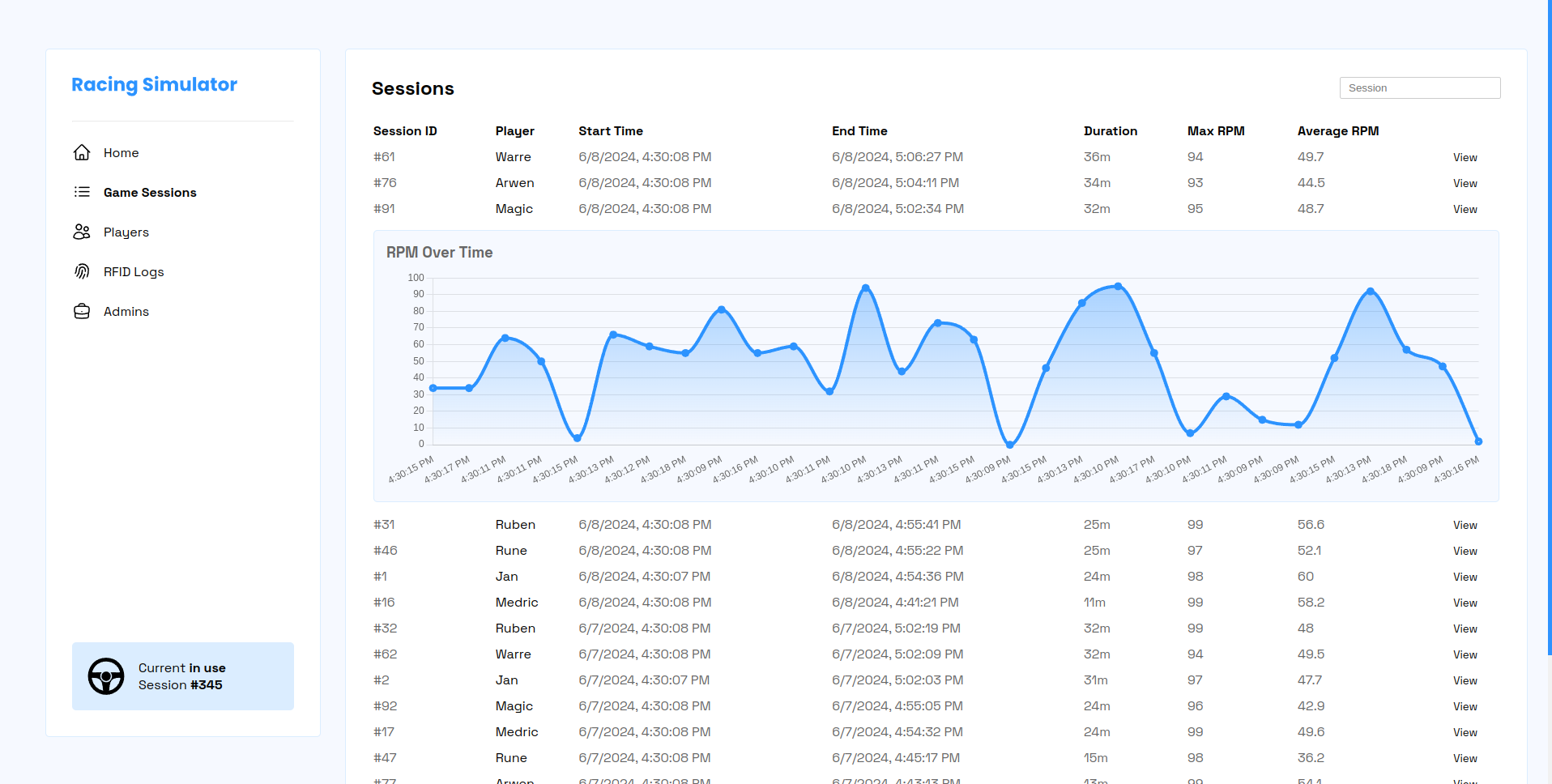View session #61 by Warre
Screen dimensions: 1552x784
pos(1465,157)
